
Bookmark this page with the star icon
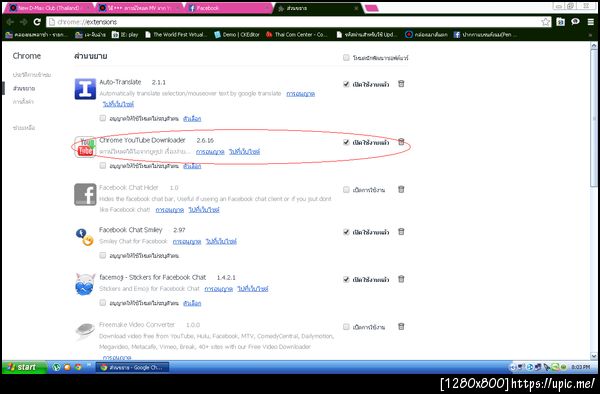tap(546, 22)
